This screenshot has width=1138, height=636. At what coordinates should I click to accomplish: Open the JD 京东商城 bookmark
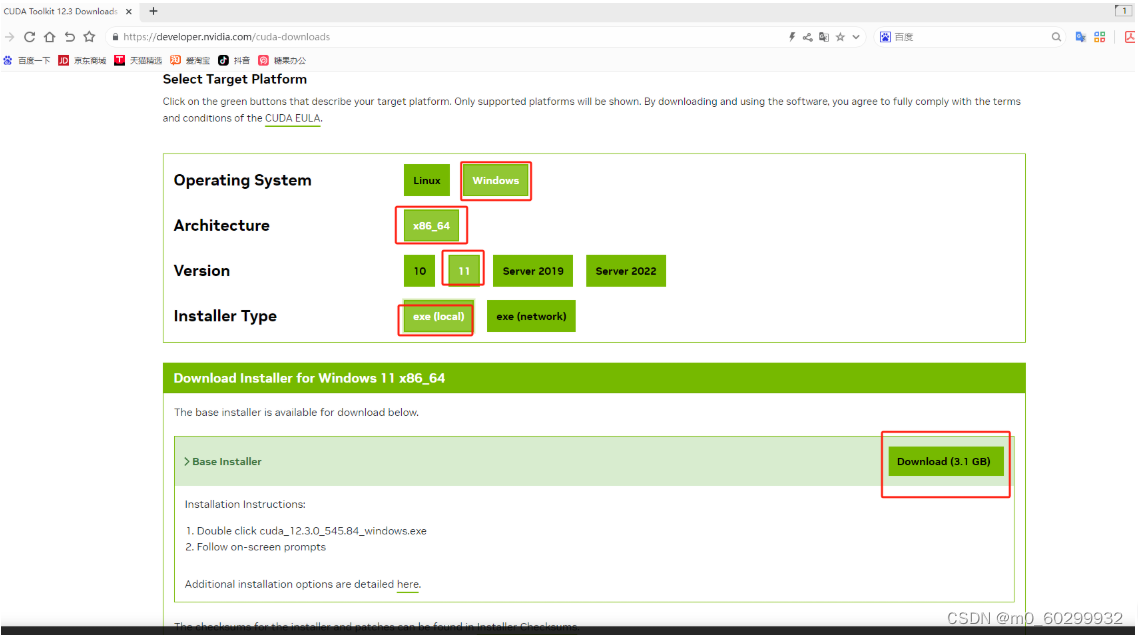coord(82,60)
